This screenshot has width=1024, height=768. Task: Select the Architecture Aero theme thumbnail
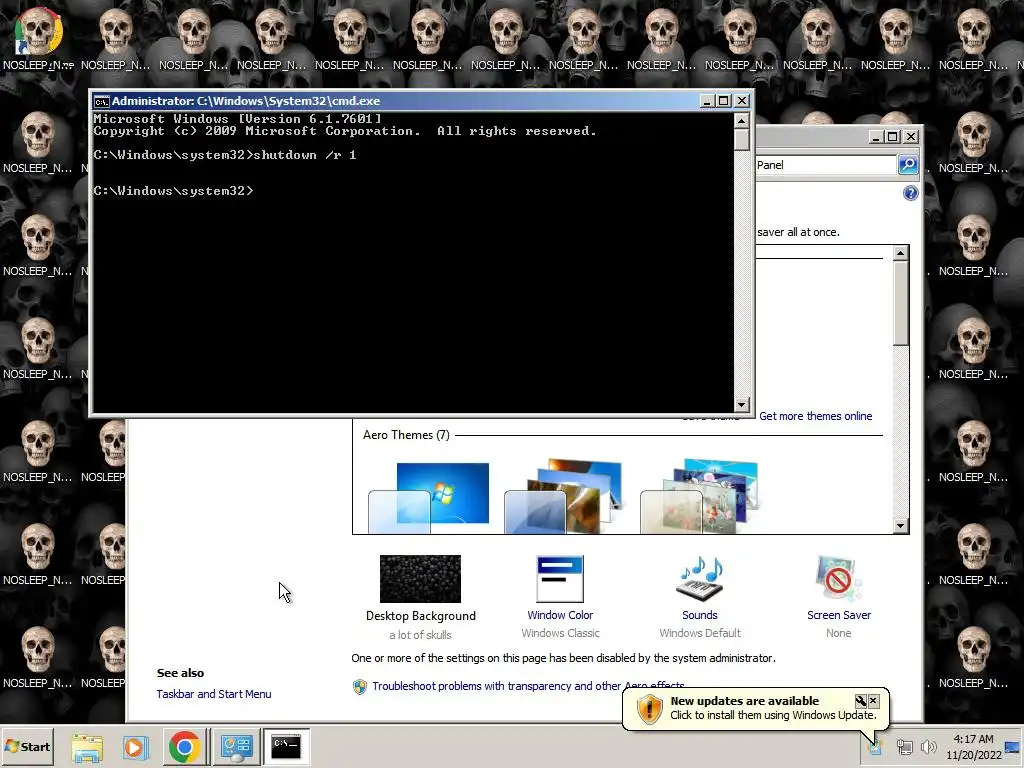coord(564,496)
